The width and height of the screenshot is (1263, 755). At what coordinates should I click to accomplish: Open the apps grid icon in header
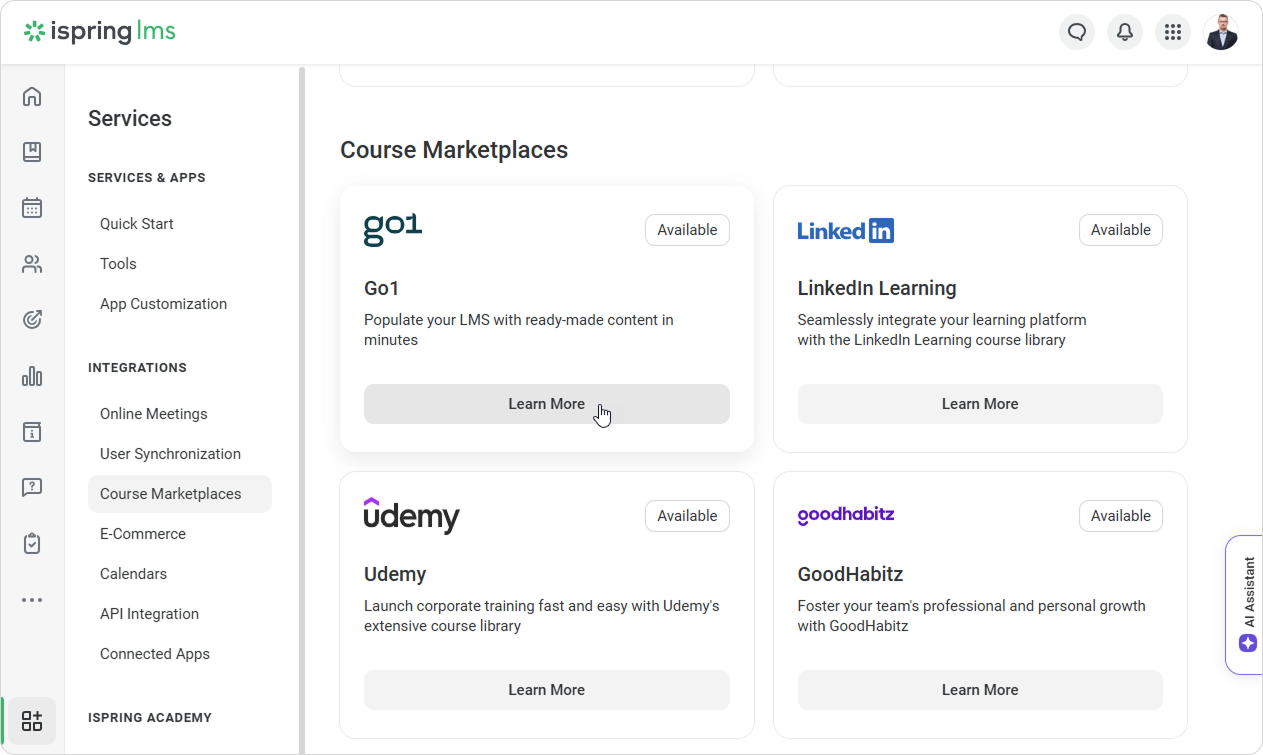click(1173, 32)
